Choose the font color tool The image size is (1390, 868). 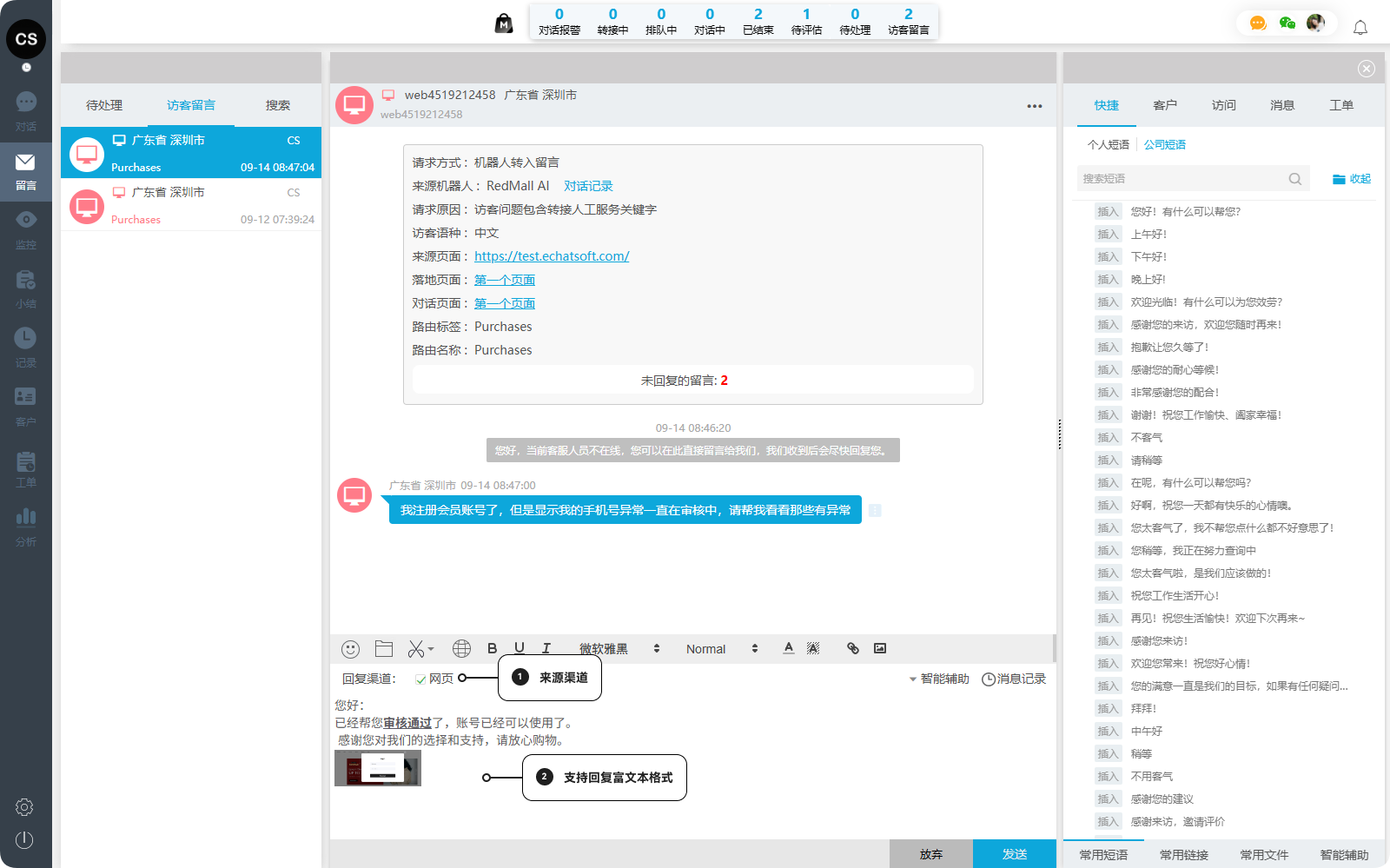(788, 648)
